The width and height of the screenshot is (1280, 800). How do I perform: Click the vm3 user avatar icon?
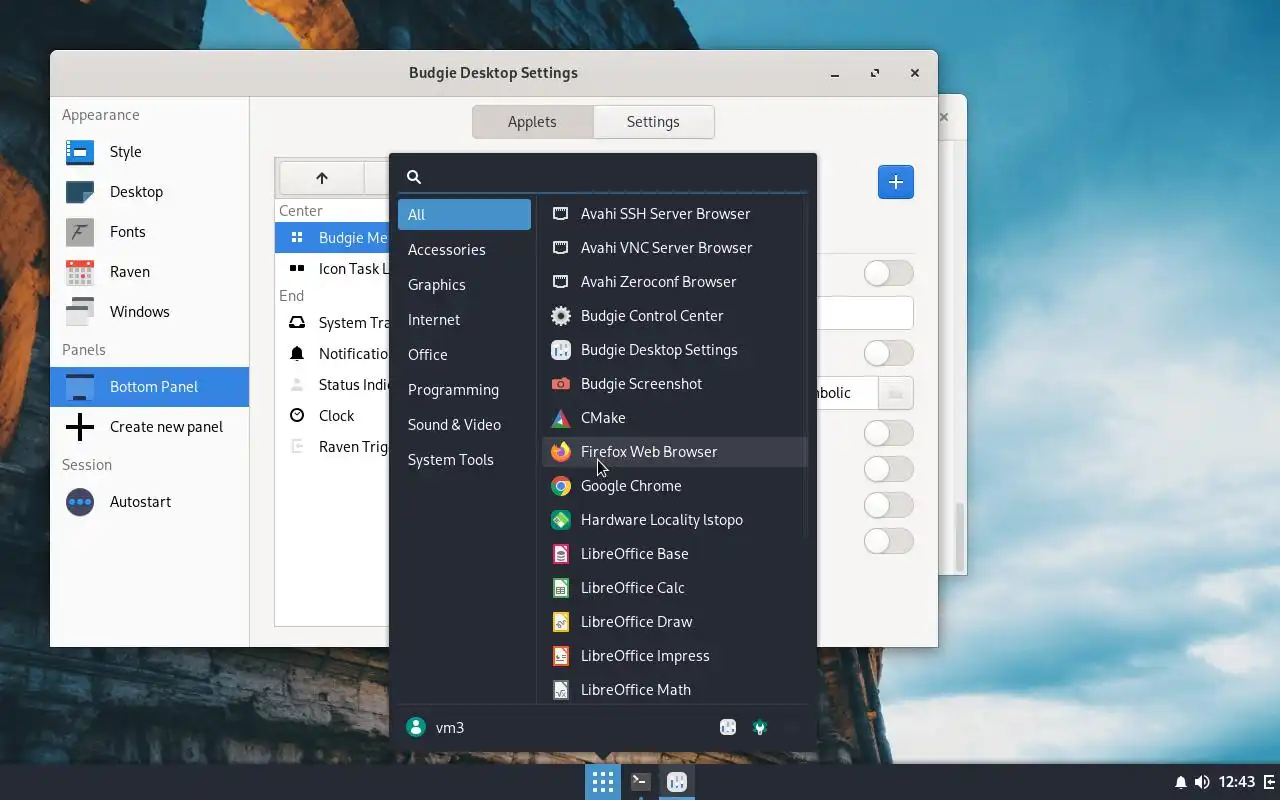tap(416, 727)
